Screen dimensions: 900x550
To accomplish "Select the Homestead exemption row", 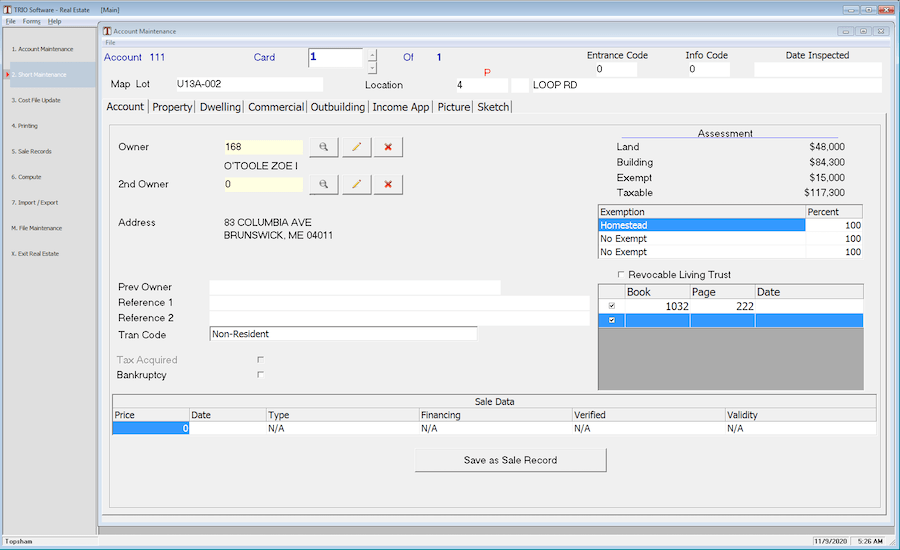I will (701, 226).
